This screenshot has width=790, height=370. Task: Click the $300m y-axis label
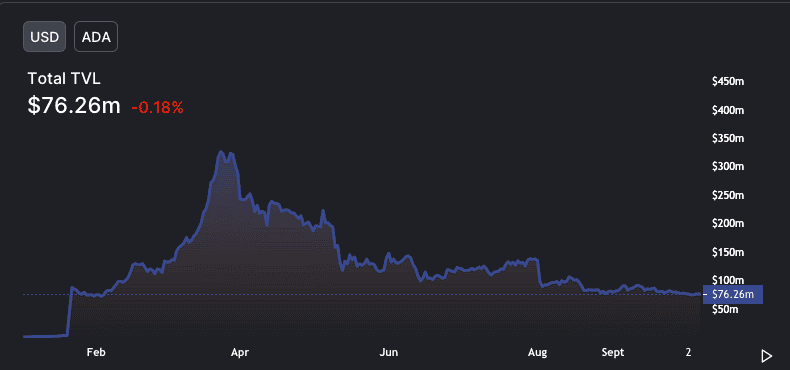coord(728,166)
